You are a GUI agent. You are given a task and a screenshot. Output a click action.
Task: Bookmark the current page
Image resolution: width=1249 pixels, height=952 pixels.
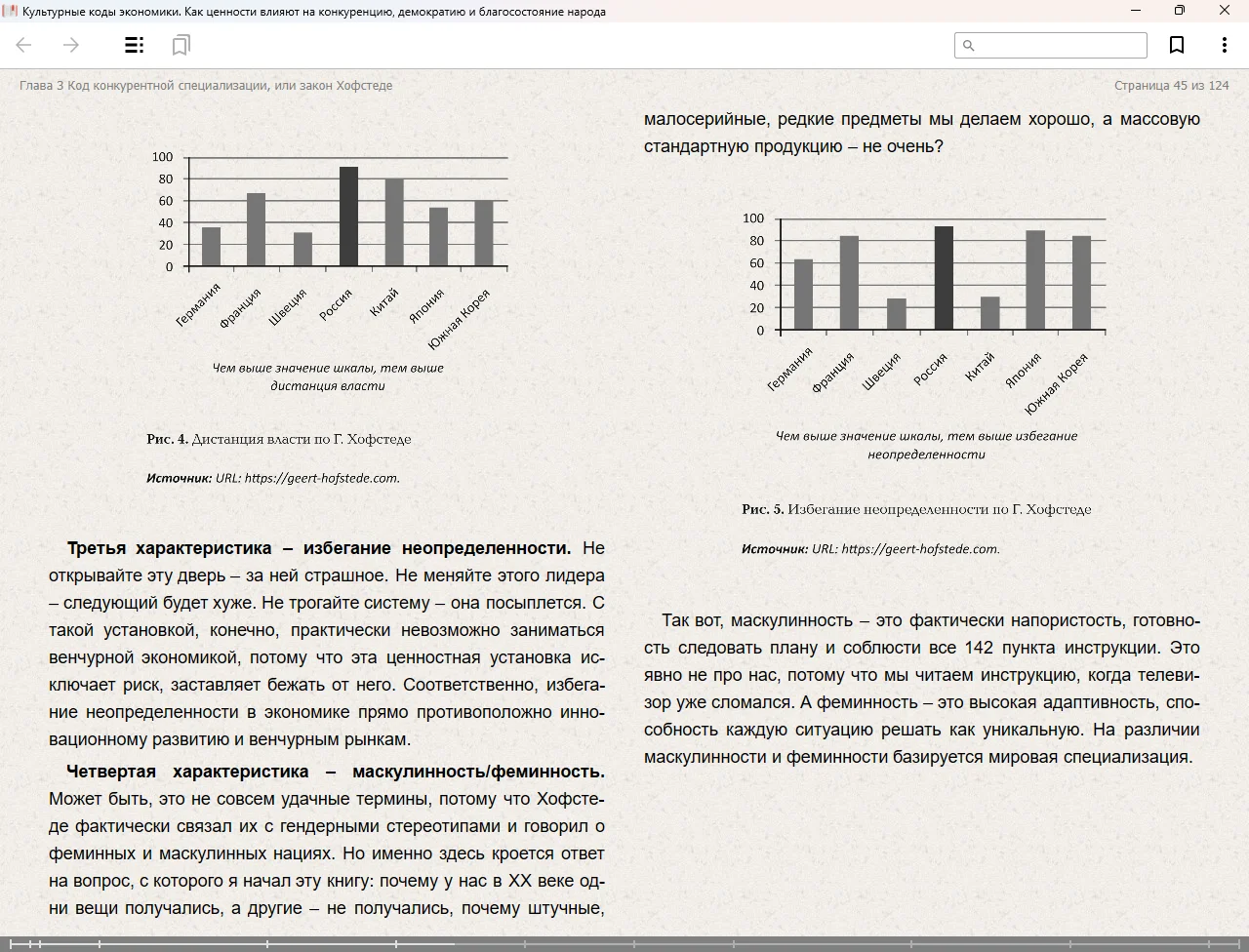[x=1177, y=45]
